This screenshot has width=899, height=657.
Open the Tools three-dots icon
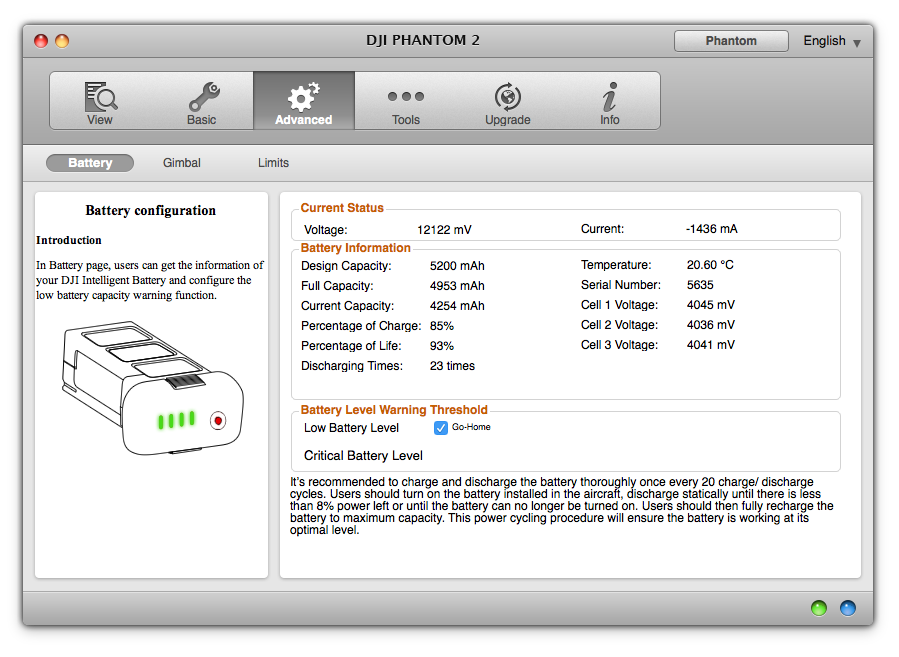pyautogui.click(x=406, y=96)
